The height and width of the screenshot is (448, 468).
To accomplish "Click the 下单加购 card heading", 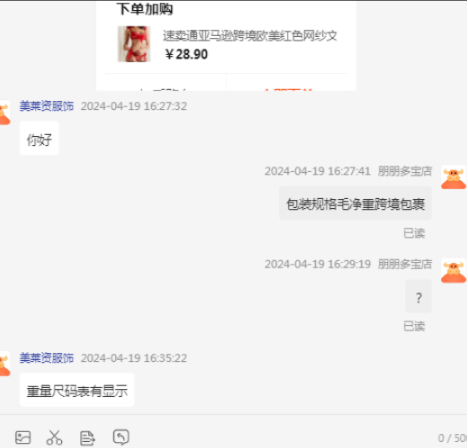I will (x=145, y=9).
